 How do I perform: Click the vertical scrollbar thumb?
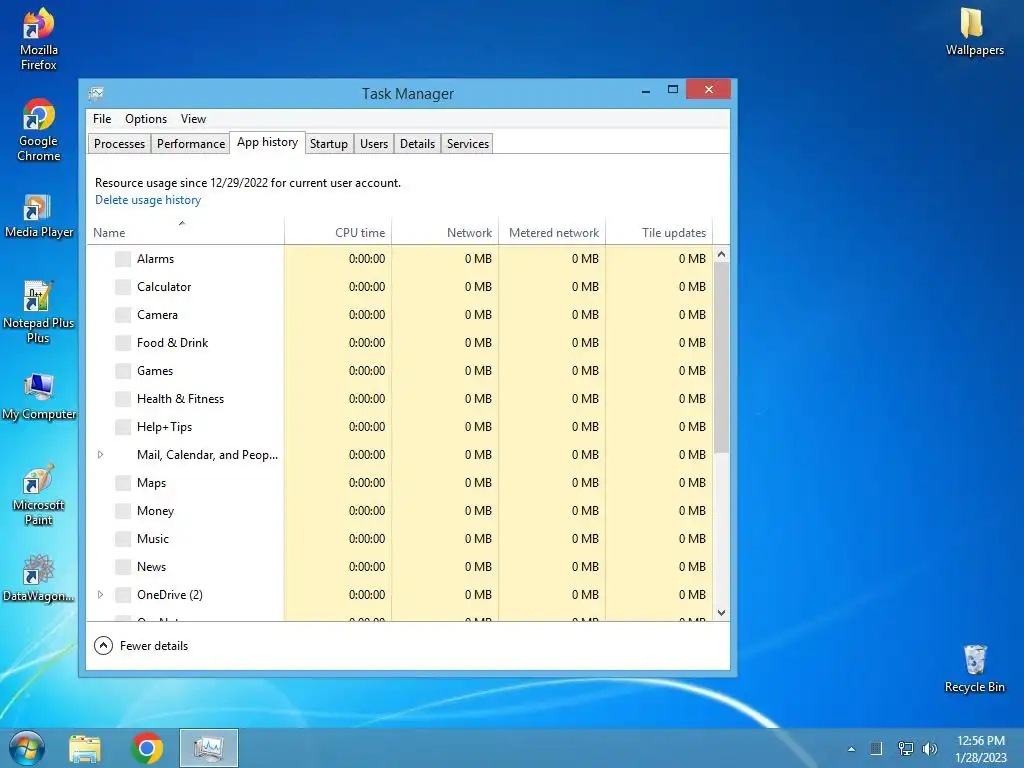point(722,358)
